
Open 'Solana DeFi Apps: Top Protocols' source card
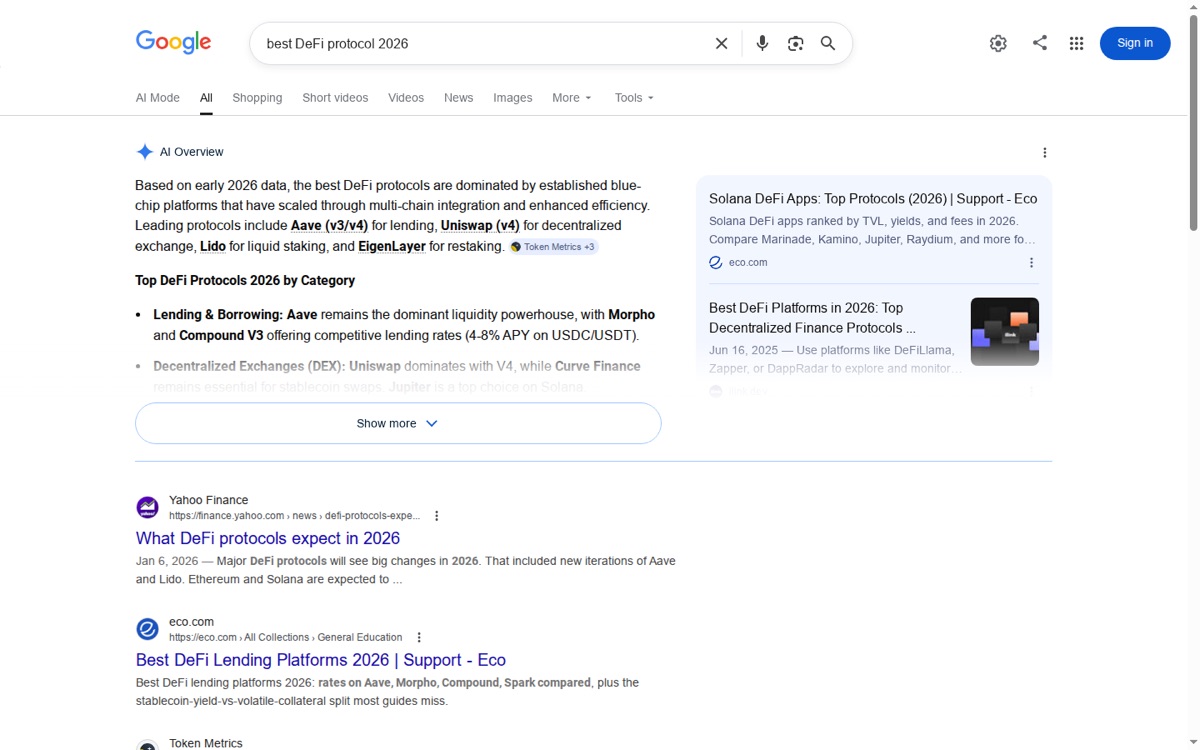(x=873, y=199)
